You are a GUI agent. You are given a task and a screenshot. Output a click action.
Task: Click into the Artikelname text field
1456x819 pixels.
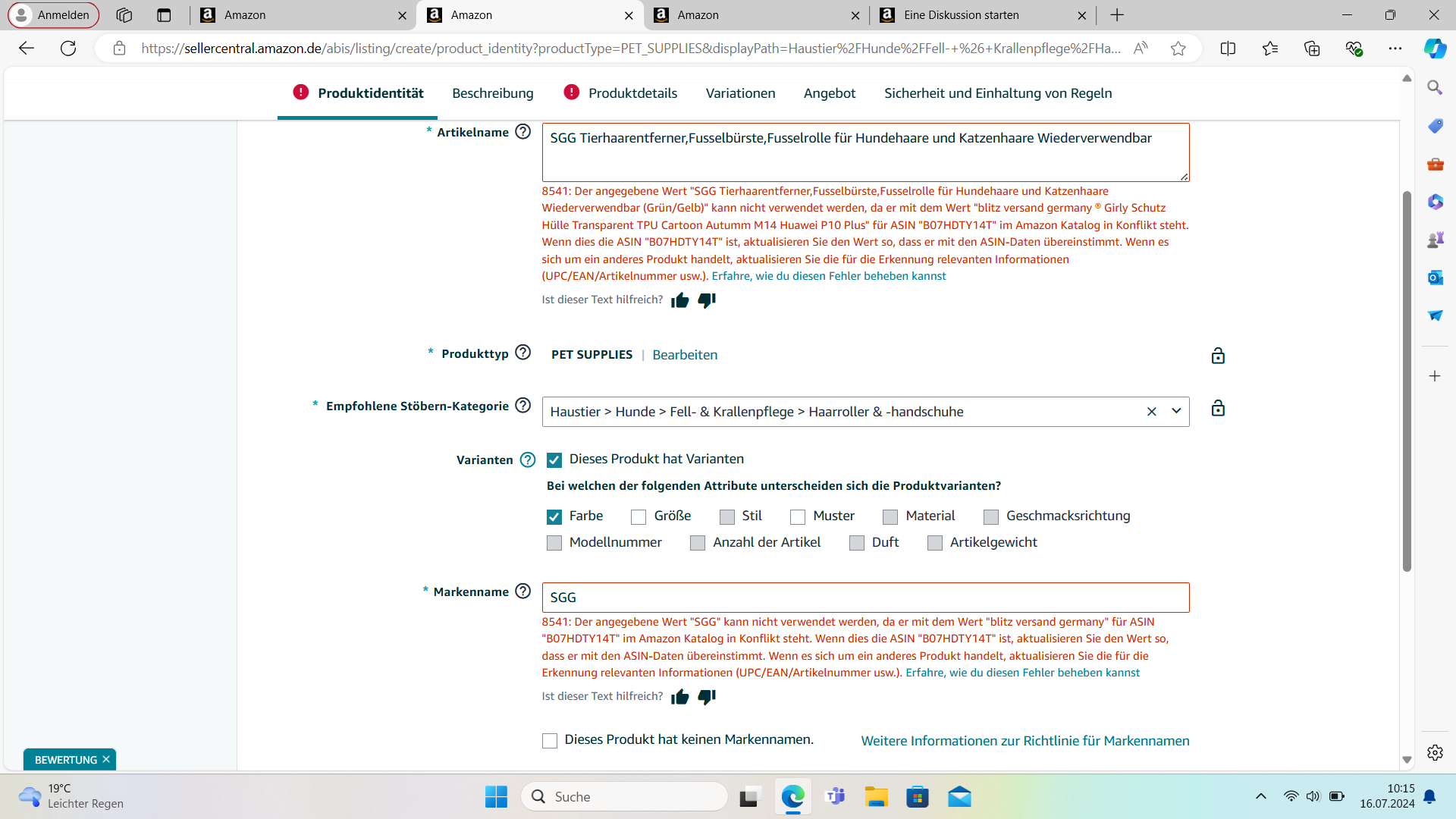click(865, 152)
